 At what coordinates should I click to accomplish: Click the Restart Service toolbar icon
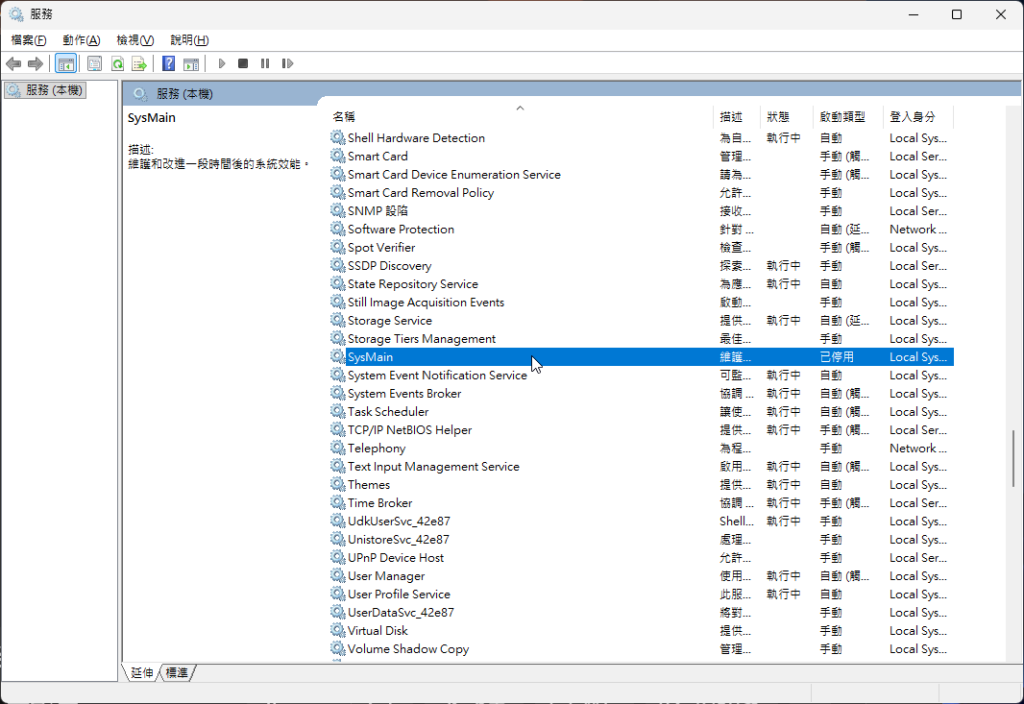click(x=287, y=64)
